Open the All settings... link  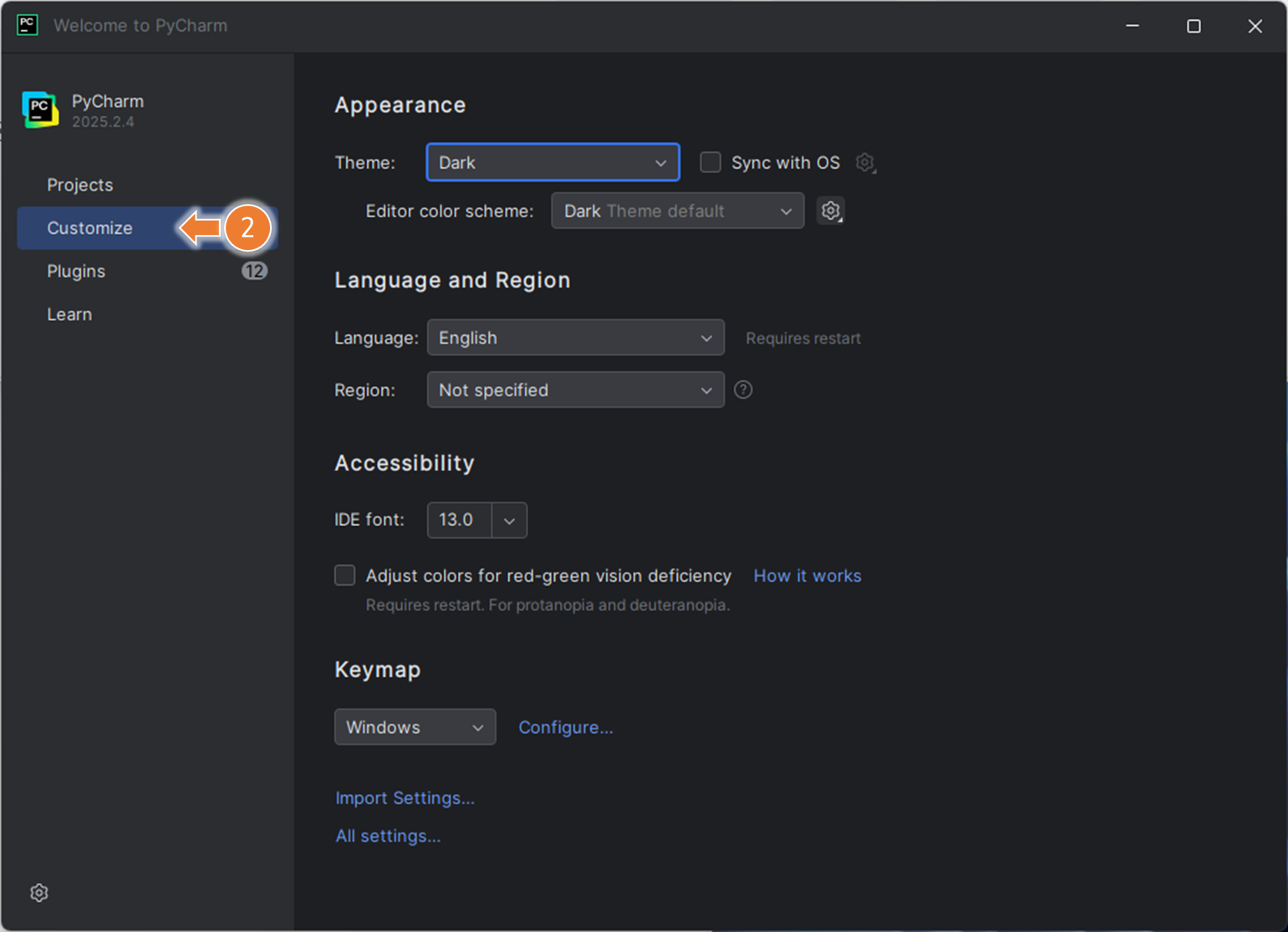tap(388, 836)
